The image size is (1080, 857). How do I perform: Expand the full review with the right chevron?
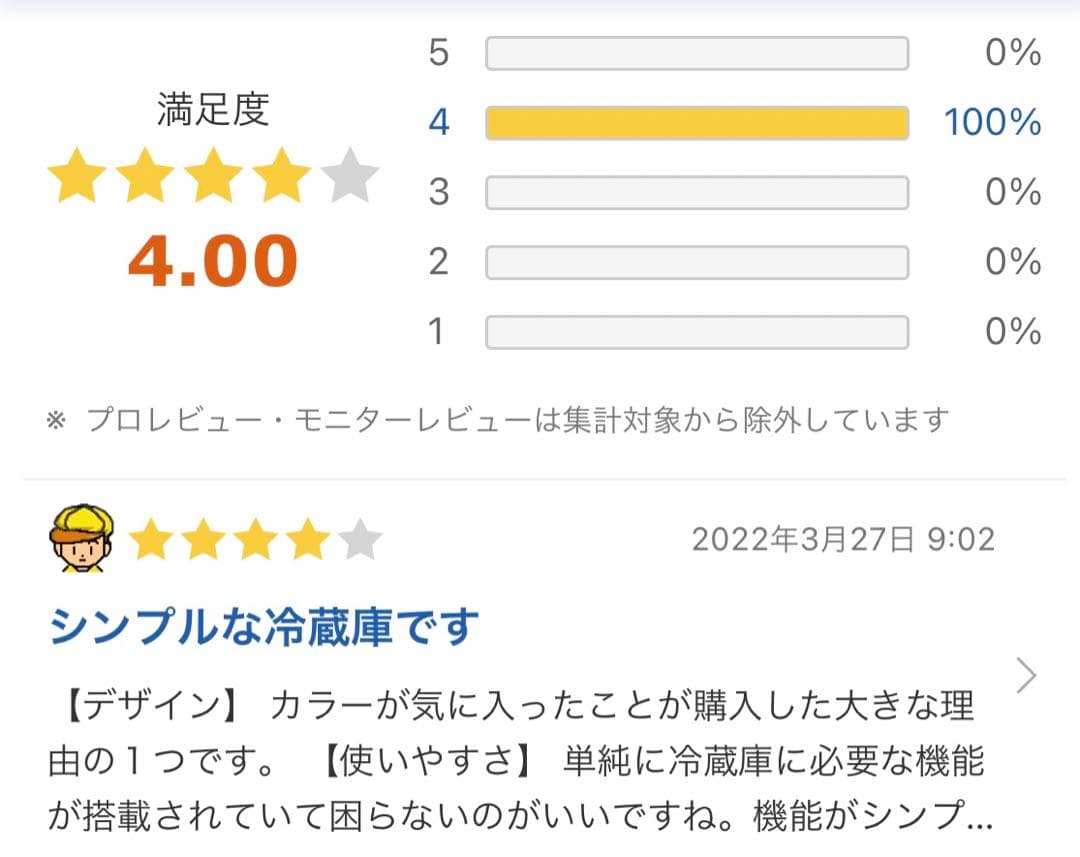[1027, 676]
